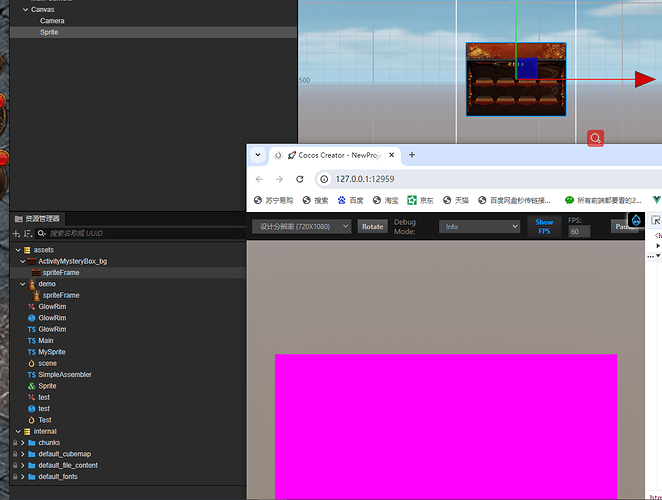Click the asset search magnifier icon
This screenshot has width=662, height=500.
tap(41, 233)
